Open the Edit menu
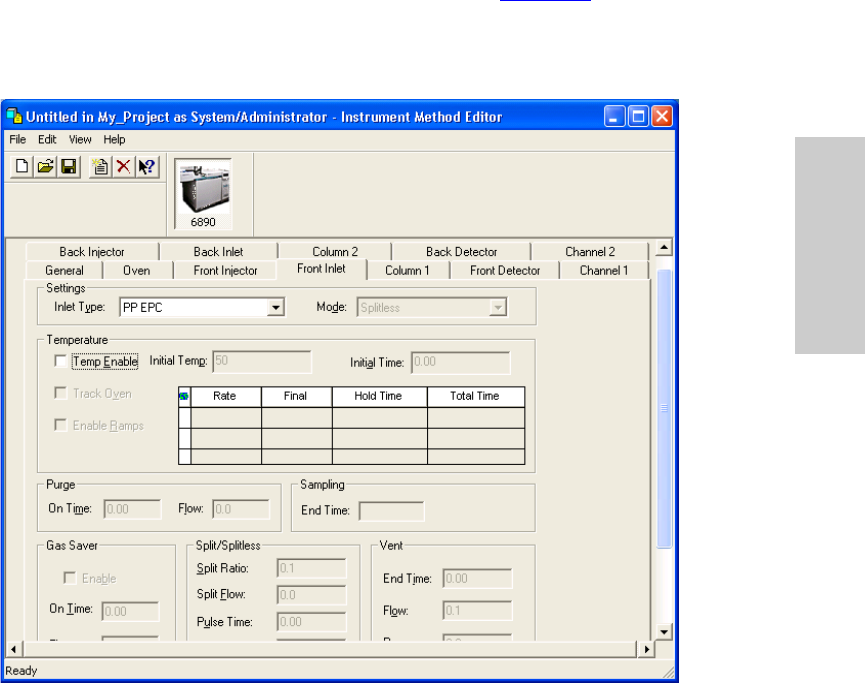 point(47,140)
